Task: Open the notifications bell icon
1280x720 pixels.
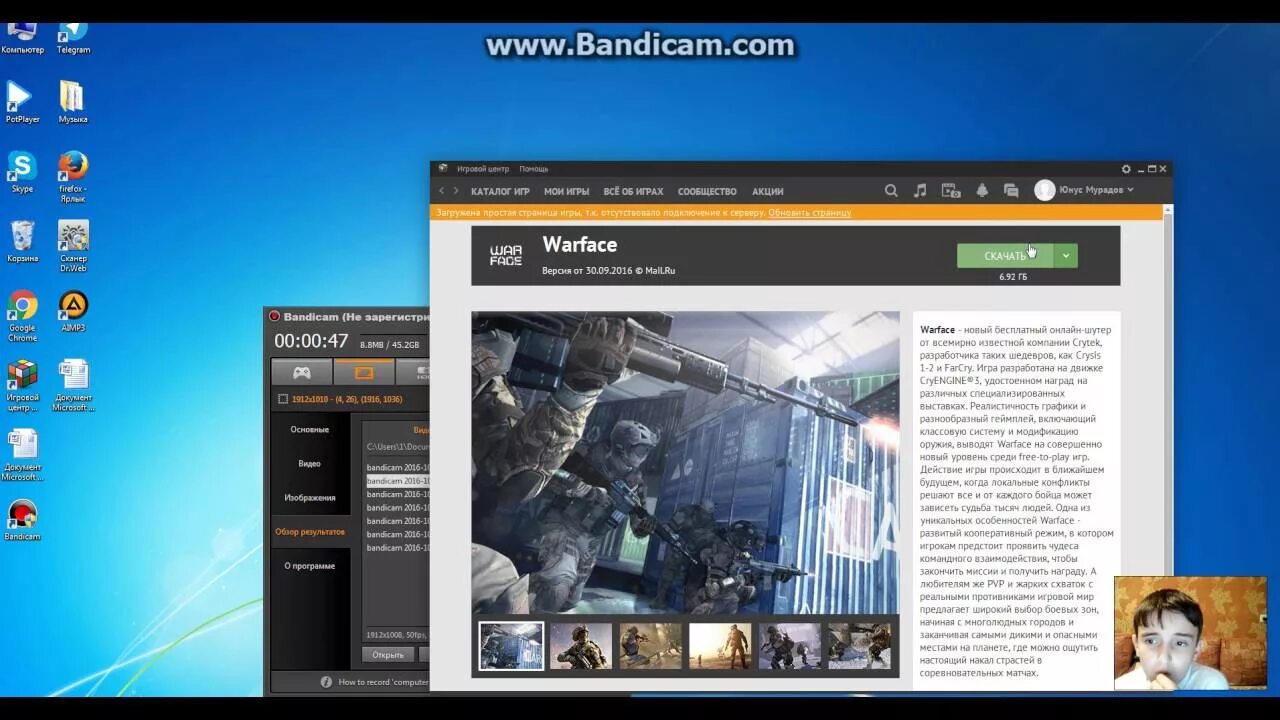Action: click(982, 189)
